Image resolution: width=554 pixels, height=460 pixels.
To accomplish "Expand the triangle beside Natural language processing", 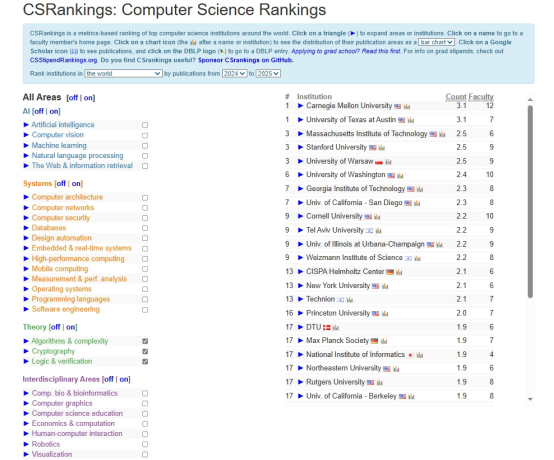I will [x=26, y=155].
